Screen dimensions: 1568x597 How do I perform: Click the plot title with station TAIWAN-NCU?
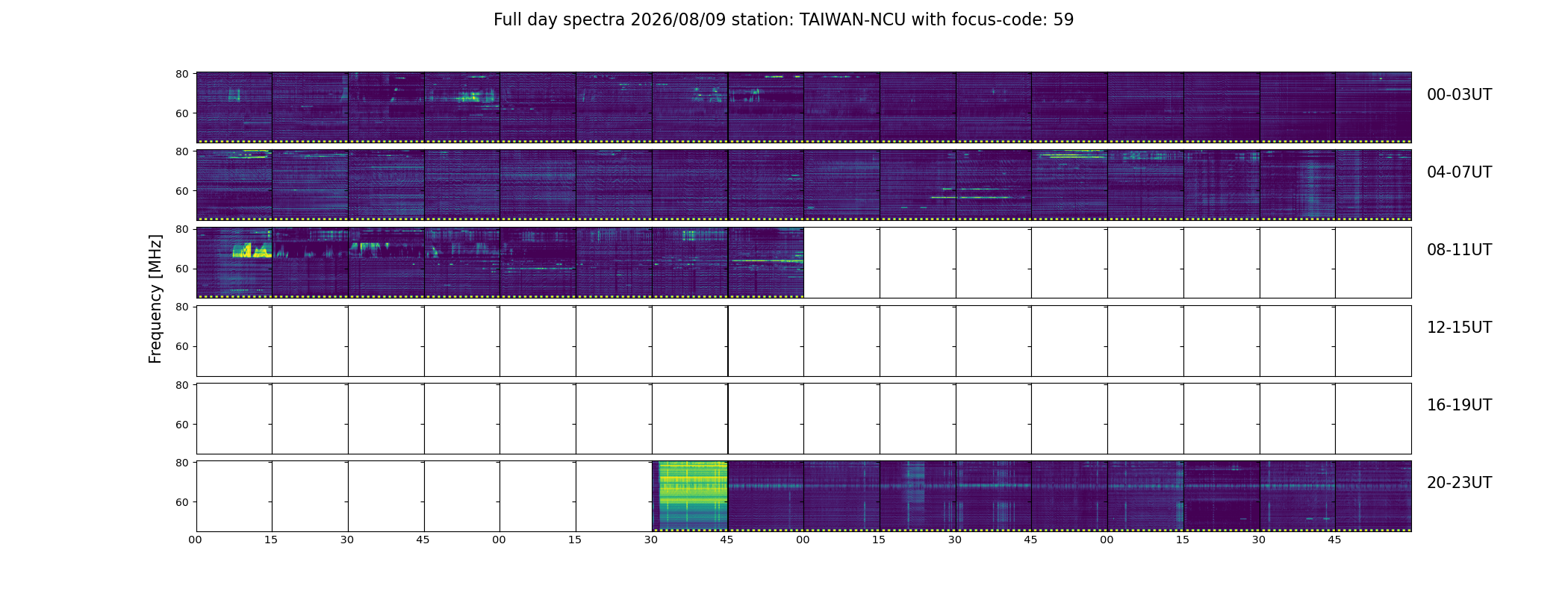point(783,20)
